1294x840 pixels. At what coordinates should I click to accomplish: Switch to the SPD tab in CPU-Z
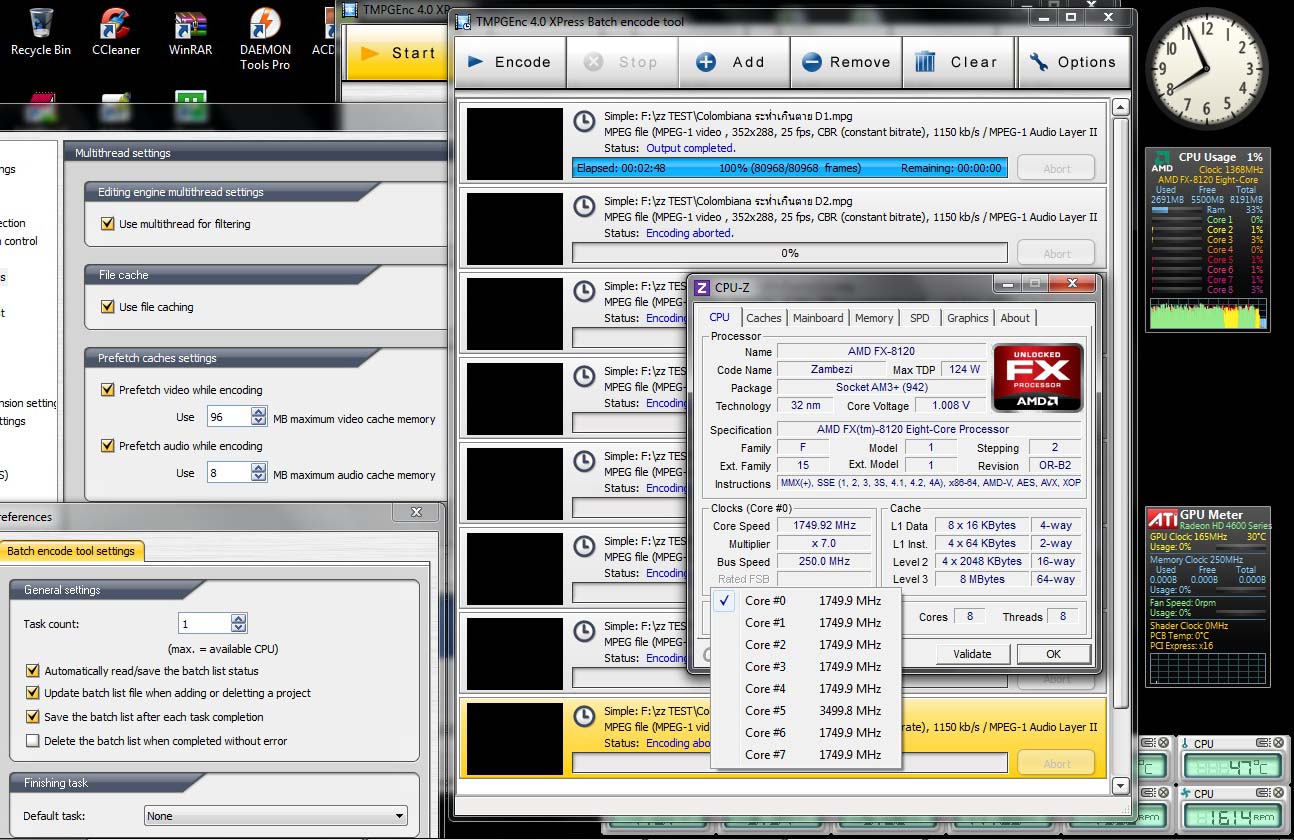(x=920, y=318)
